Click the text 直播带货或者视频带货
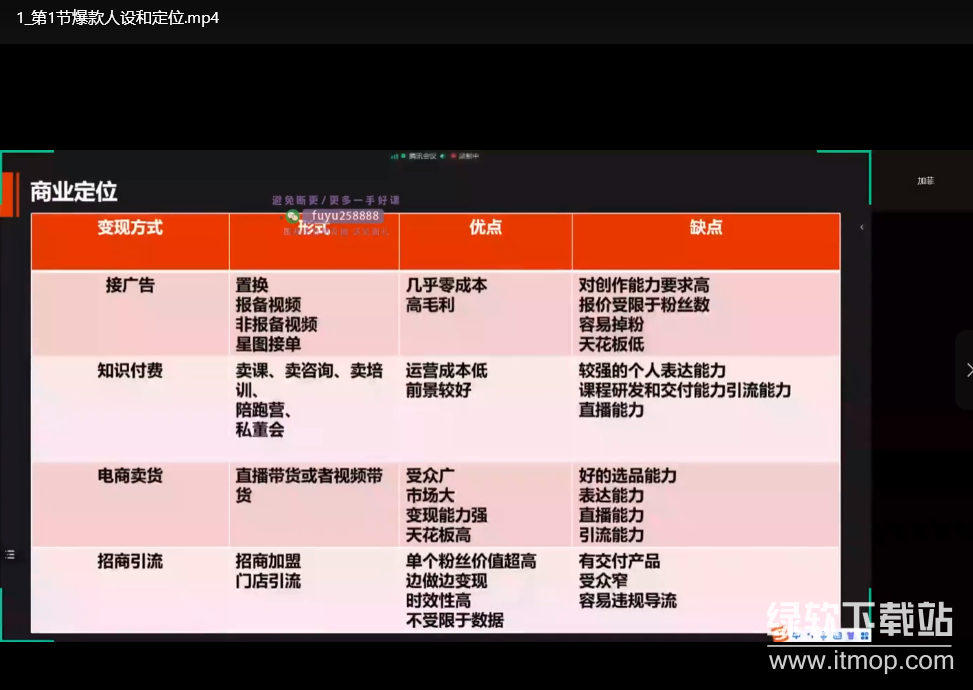The image size is (973, 690). [x=308, y=485]
